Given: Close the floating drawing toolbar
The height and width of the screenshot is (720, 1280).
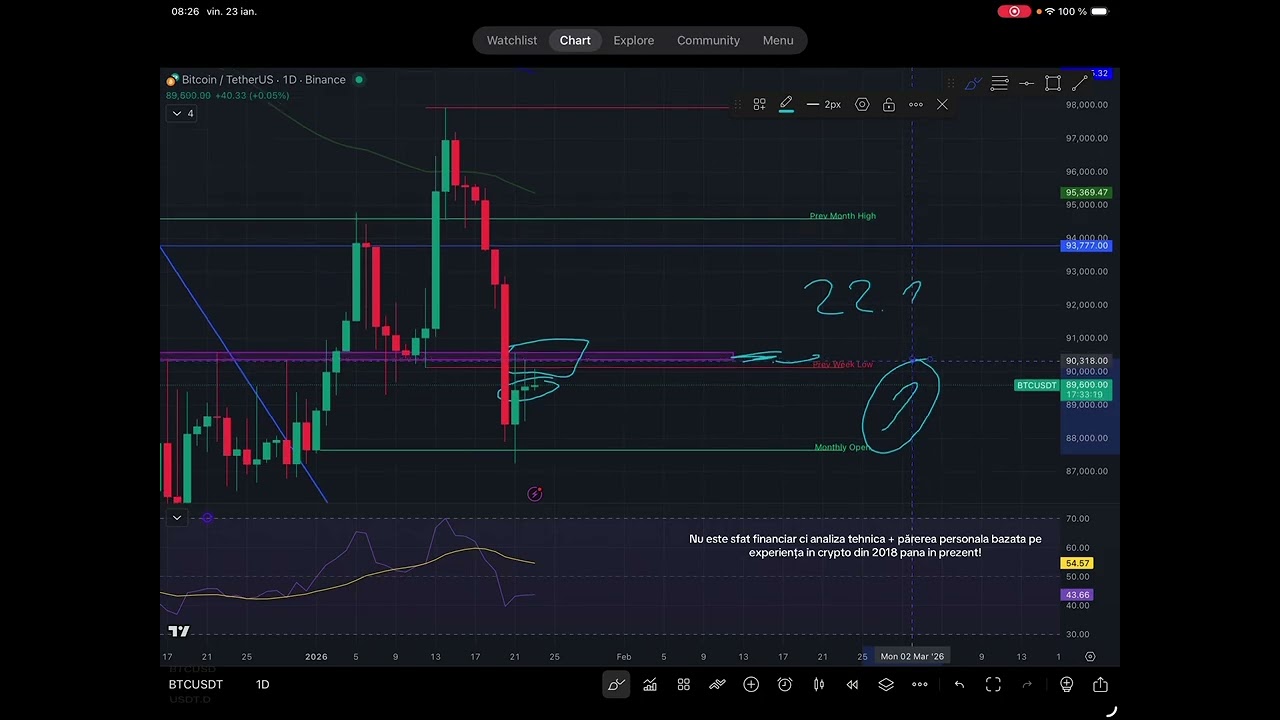Looking at the screenshot, I should (x=942, y=105).
